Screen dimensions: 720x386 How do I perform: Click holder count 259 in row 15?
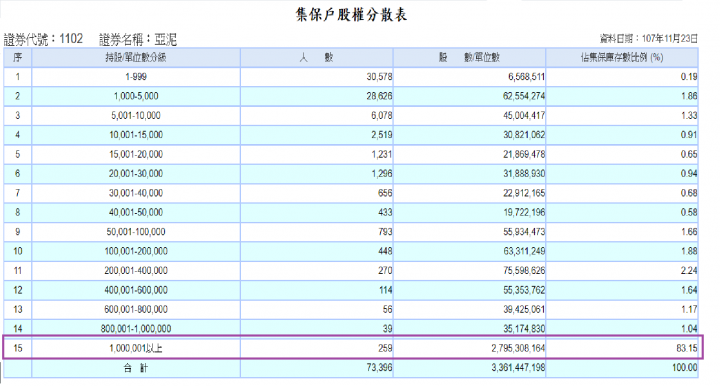click(x=385, y=348)
